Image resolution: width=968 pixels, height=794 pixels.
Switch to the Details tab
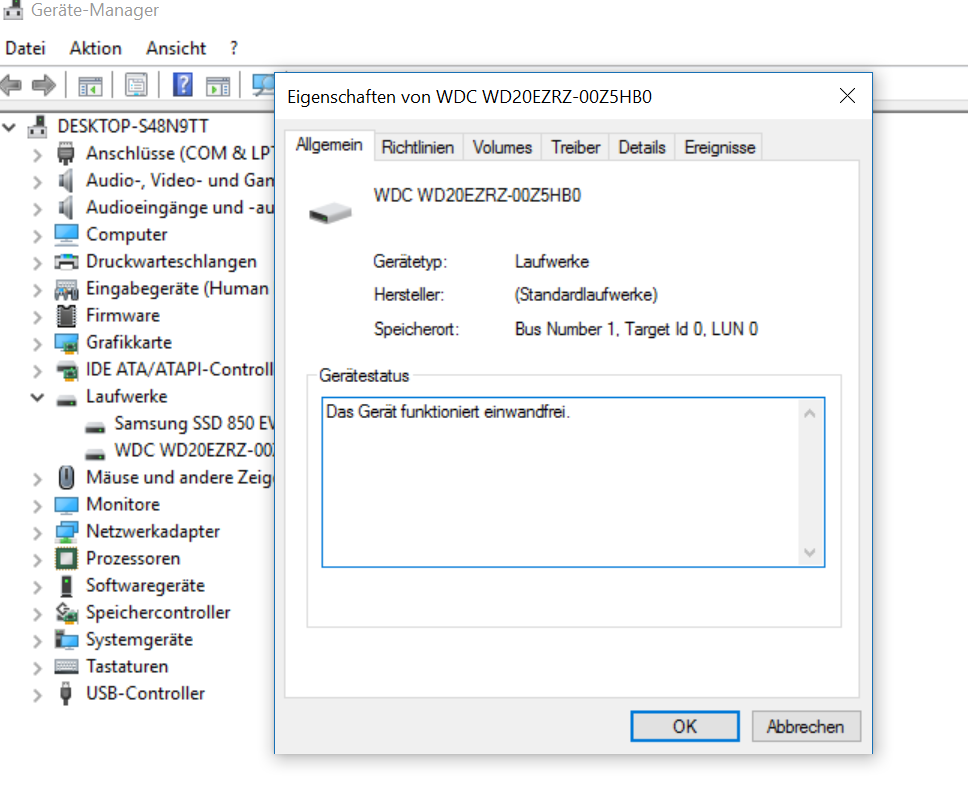[642, 148]
